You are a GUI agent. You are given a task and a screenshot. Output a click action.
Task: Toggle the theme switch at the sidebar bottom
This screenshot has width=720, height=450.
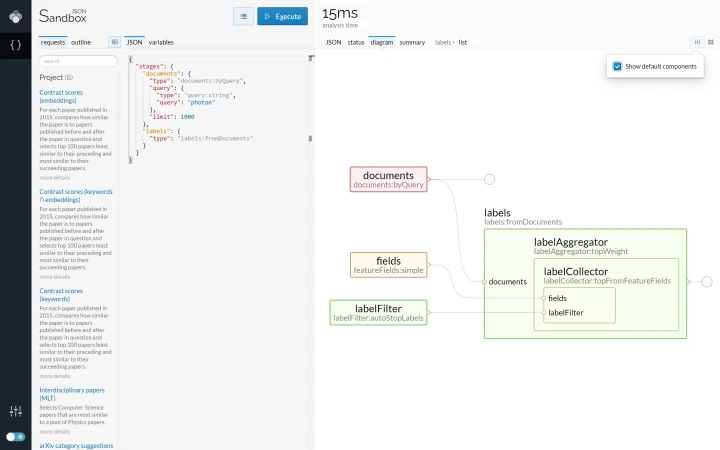click(16, 437)
